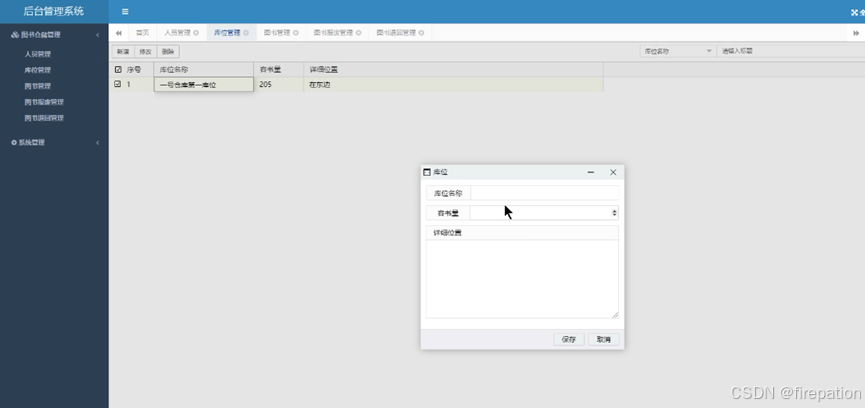Click the window icon in the 库位 dialog title

tap(426, 172)
